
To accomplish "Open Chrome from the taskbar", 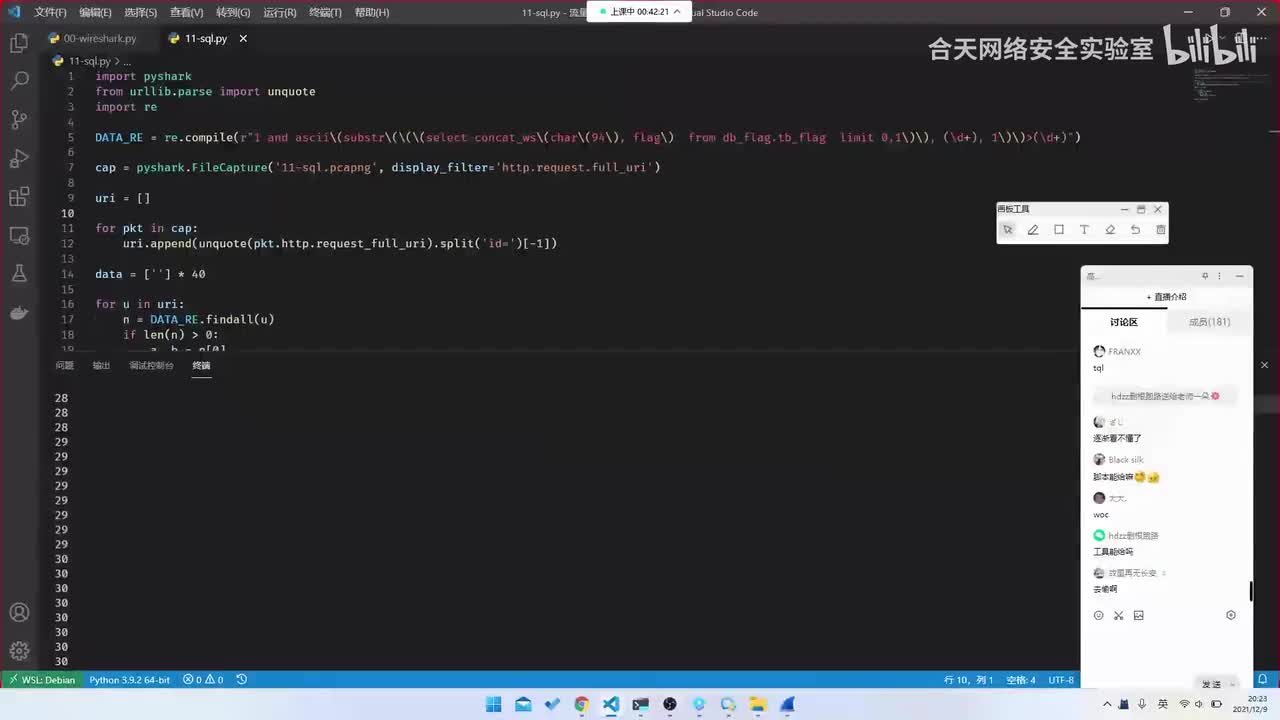I will 581,704.
